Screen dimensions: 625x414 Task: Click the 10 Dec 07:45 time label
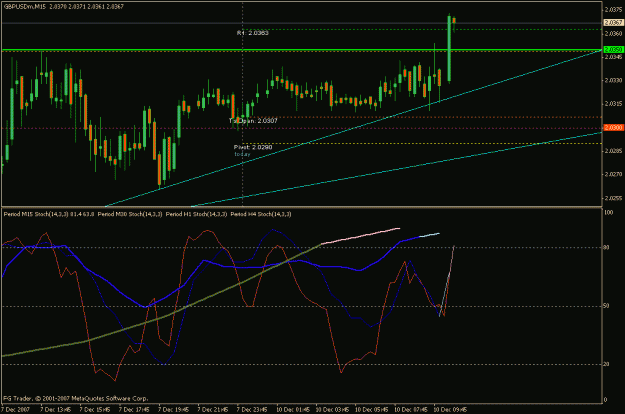(411, 410)
